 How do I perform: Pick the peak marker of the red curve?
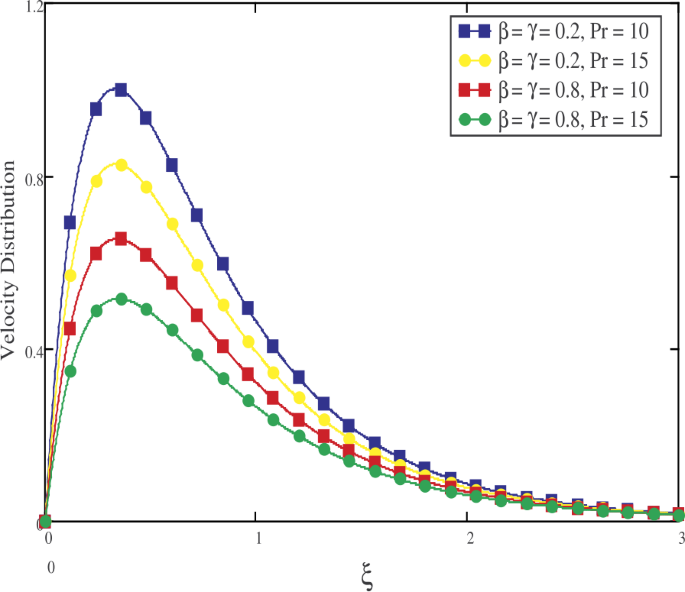pos(121,239)
